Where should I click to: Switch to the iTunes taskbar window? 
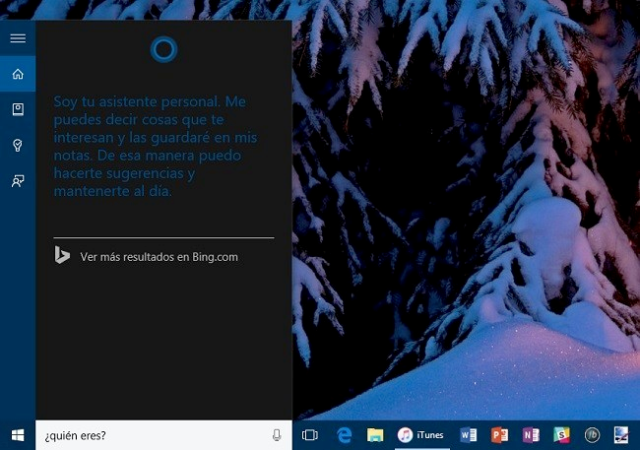point(421,435)
